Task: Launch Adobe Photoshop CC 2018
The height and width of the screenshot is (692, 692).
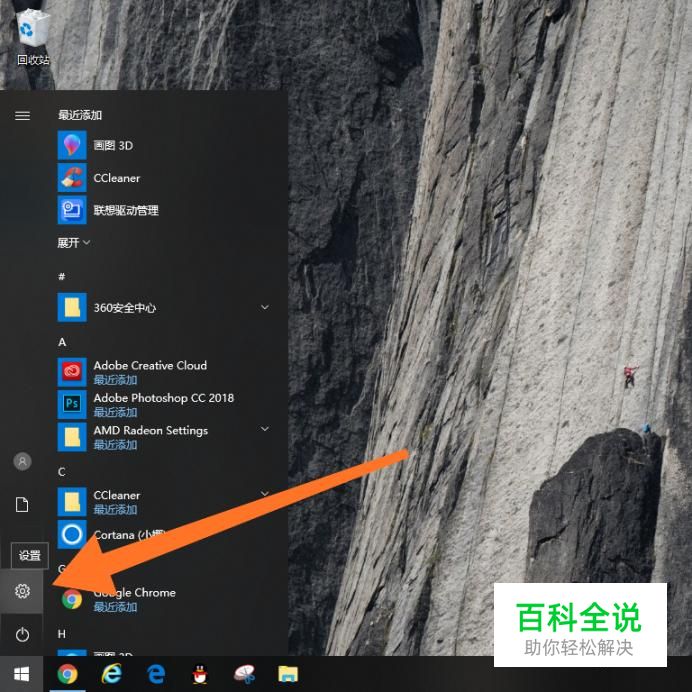Action: point(163,404)
